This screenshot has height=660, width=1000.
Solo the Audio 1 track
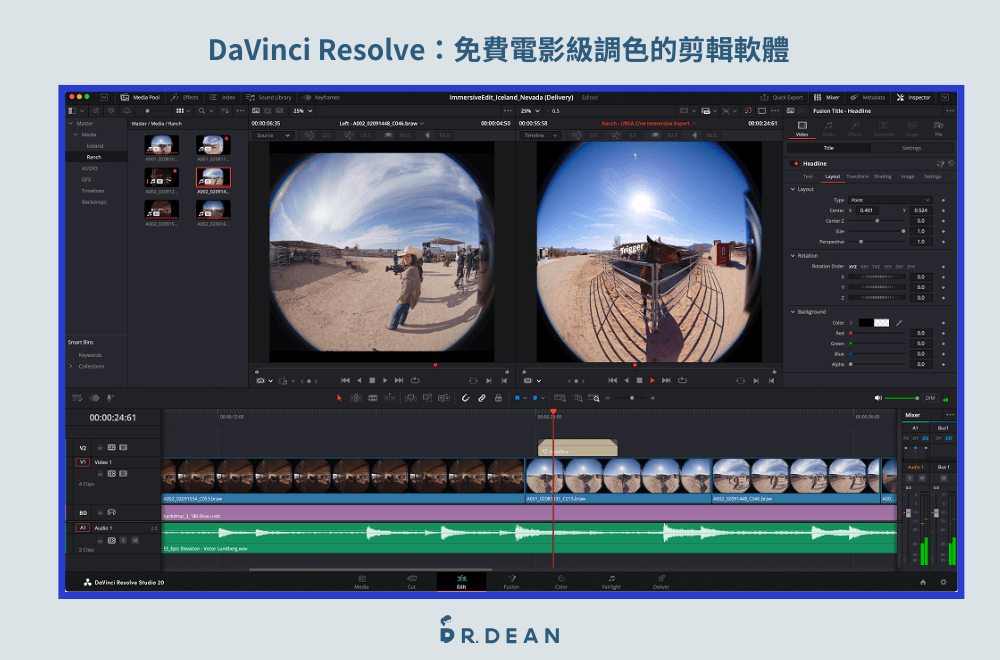coord(124,541)
